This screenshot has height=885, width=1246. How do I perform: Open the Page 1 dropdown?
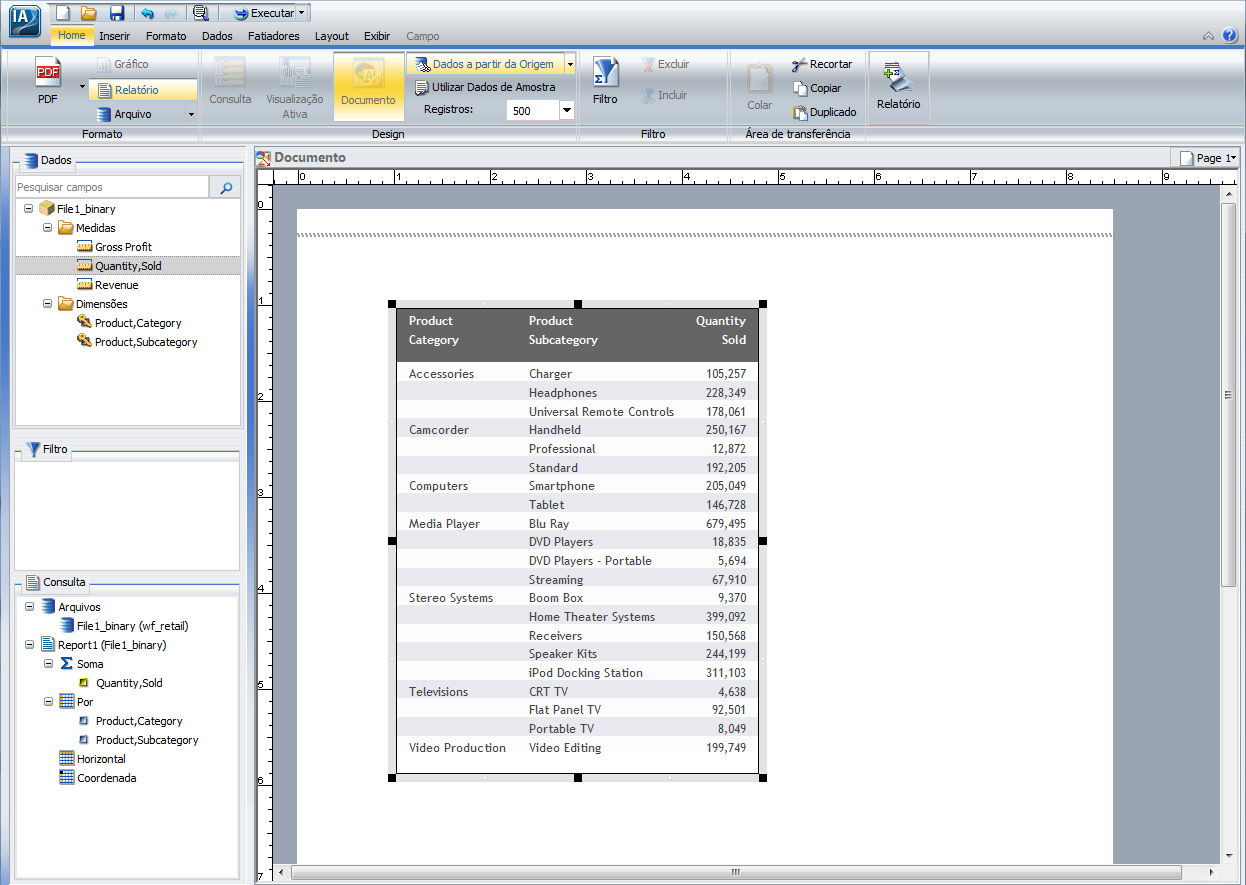(x=1208, y=158)
